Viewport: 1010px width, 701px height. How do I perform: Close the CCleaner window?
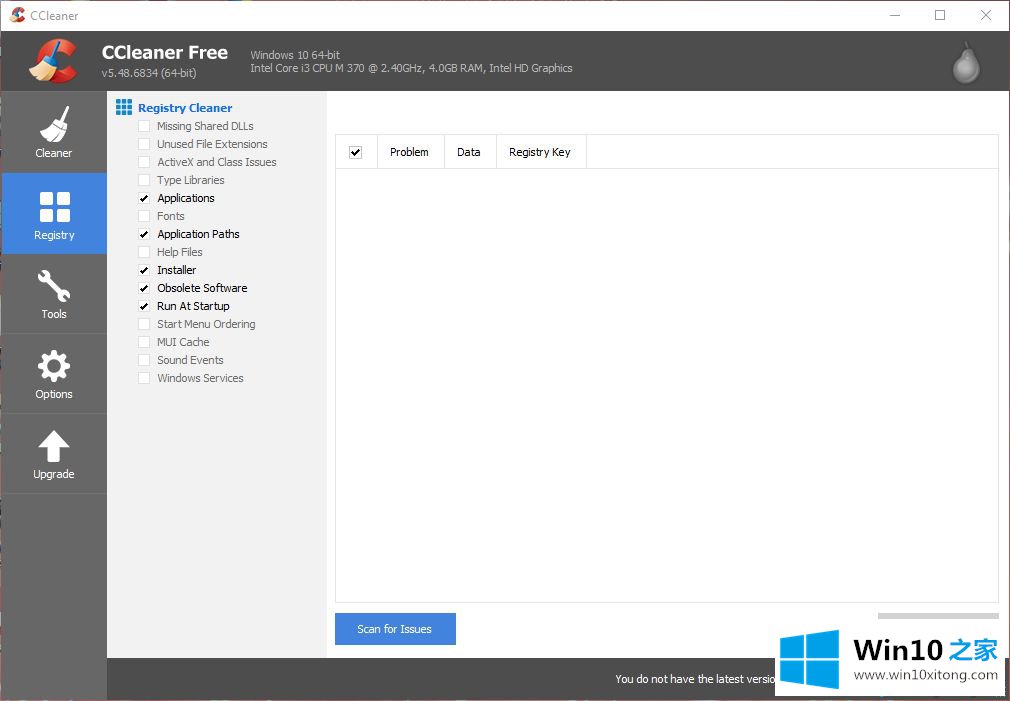pos(986,15)
